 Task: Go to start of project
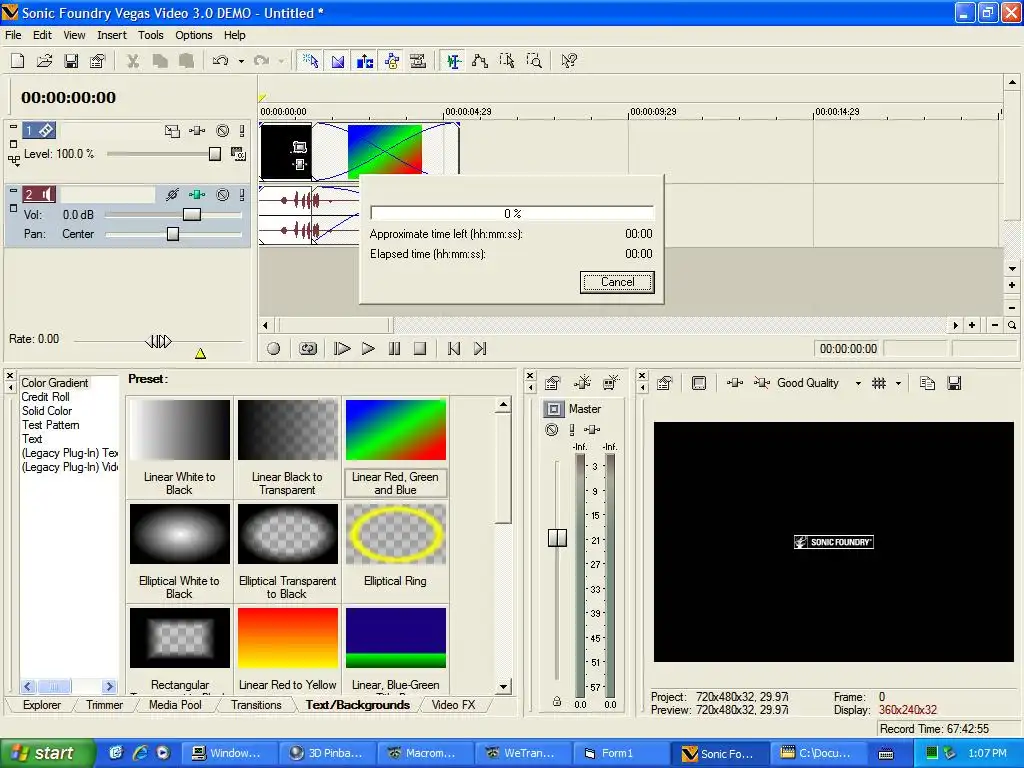click(x=454, y=349)
